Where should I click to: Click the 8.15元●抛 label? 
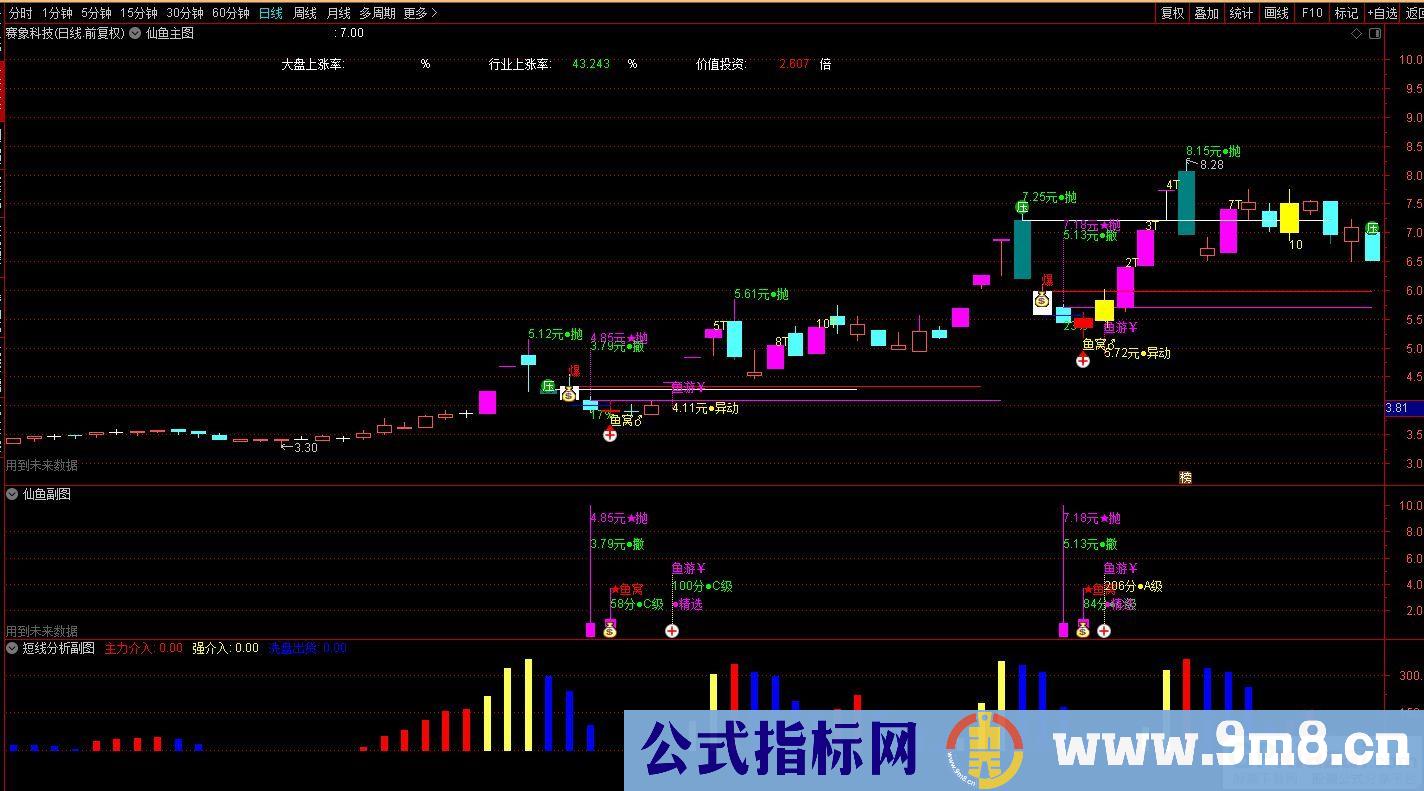tap(1213, 151)
